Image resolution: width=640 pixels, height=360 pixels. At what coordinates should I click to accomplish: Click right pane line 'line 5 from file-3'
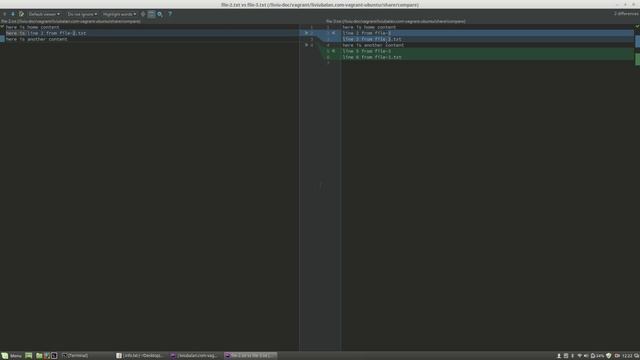pyautogui.click(x=367, y=51)
